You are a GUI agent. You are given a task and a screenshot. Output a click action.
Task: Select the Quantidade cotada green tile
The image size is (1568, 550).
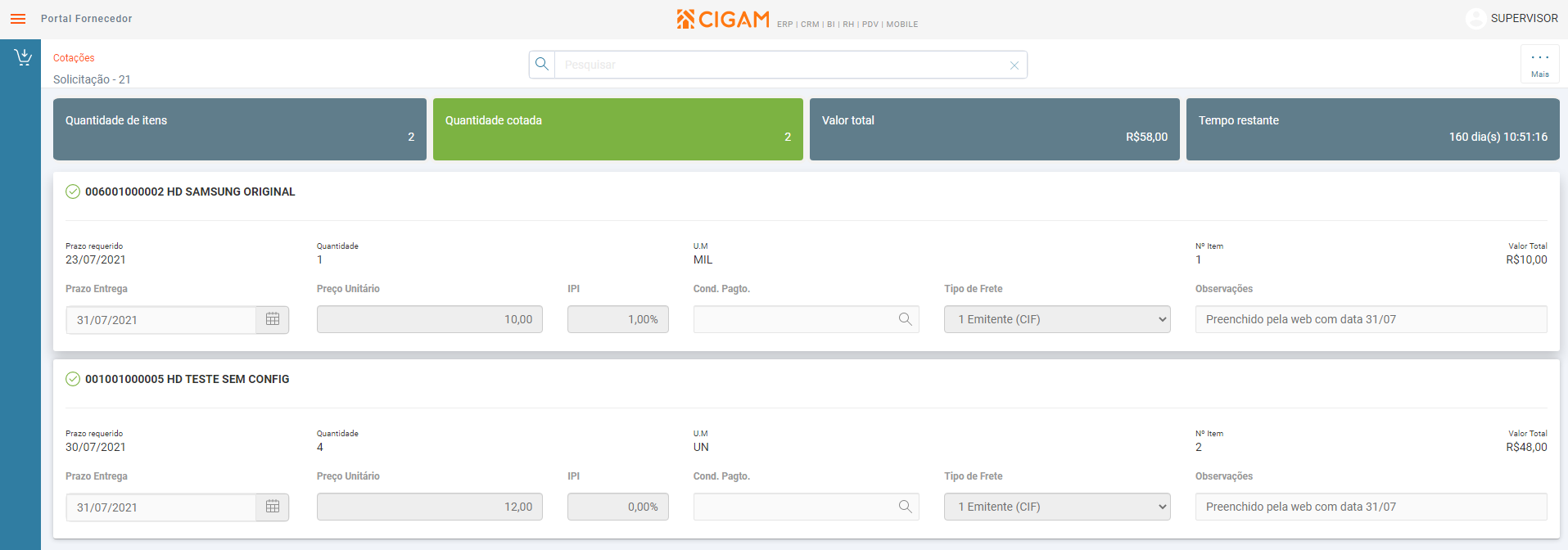[618, 129]
